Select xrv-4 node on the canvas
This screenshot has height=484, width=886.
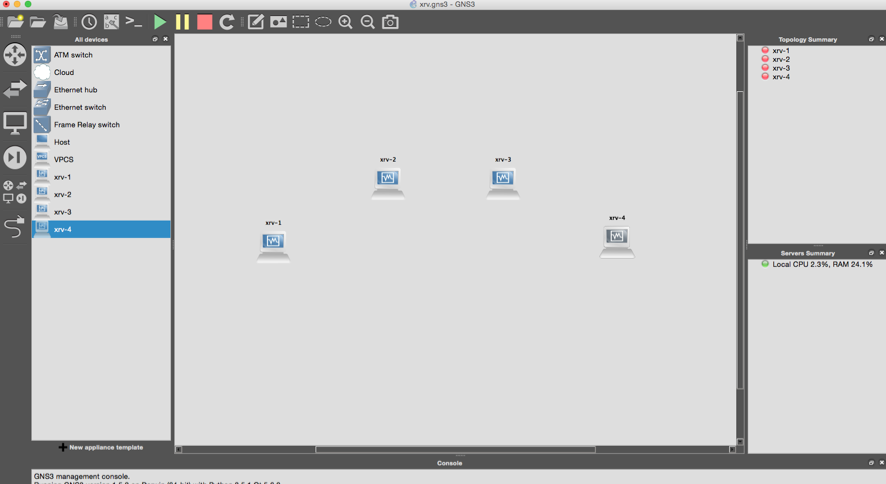coord(617,242)
